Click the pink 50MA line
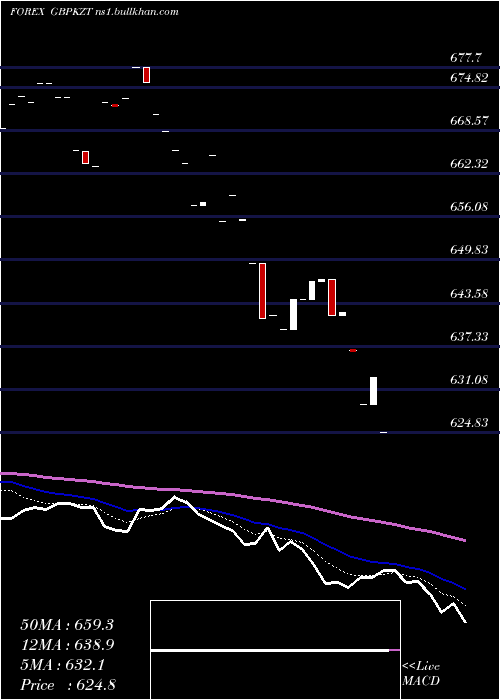The height and width of the screenshot is (700, 500). (x=232, y=495)
